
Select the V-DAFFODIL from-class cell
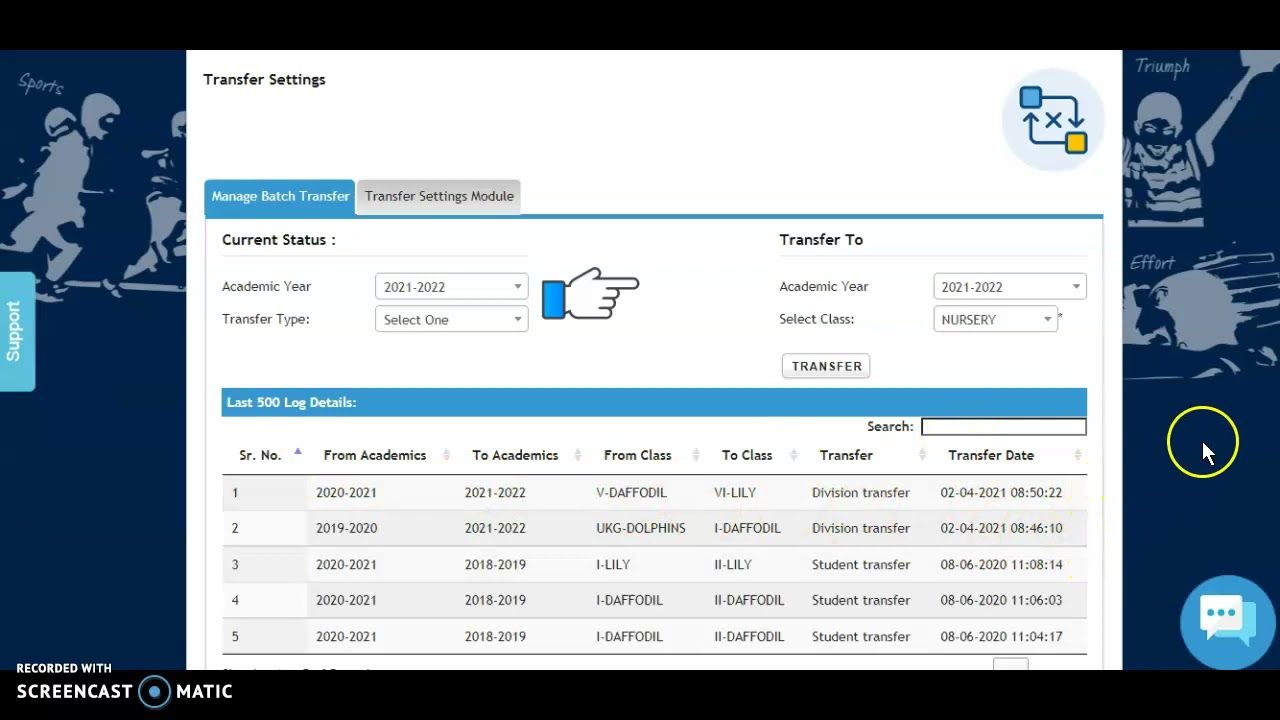(631, 493)
